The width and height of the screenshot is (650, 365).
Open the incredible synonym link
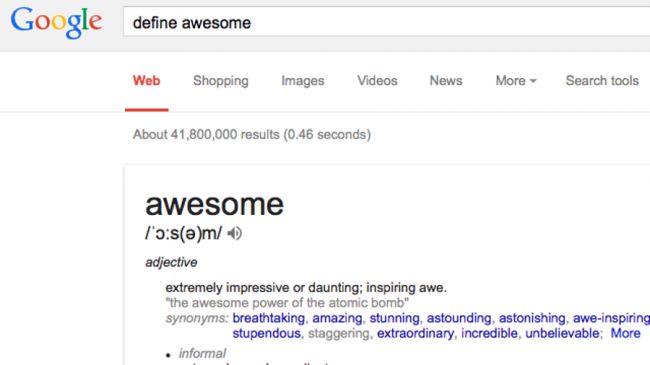point(490,333)
